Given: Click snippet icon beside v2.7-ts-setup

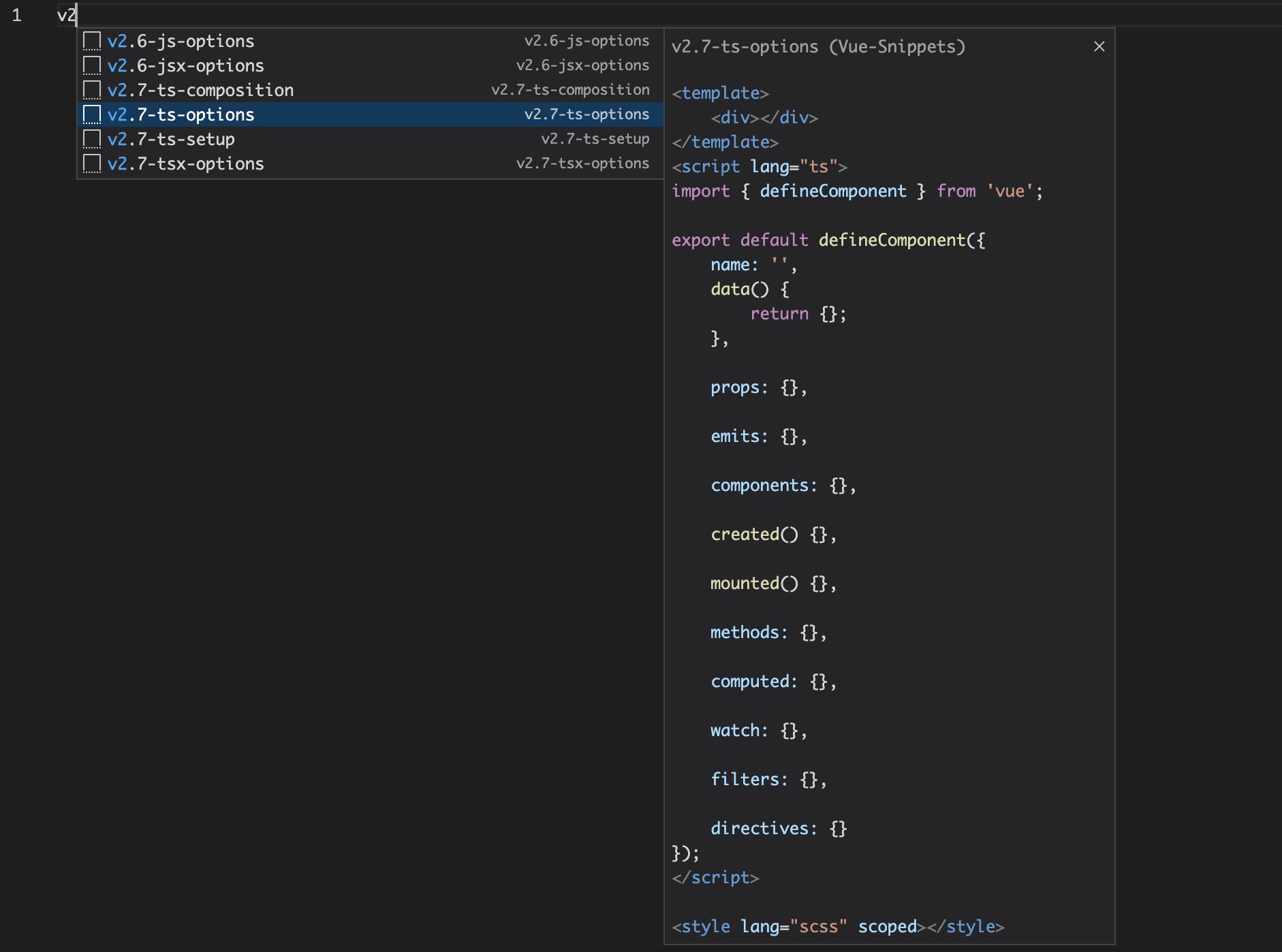Looking at the screenshot, I should click(x=92, y=140).
